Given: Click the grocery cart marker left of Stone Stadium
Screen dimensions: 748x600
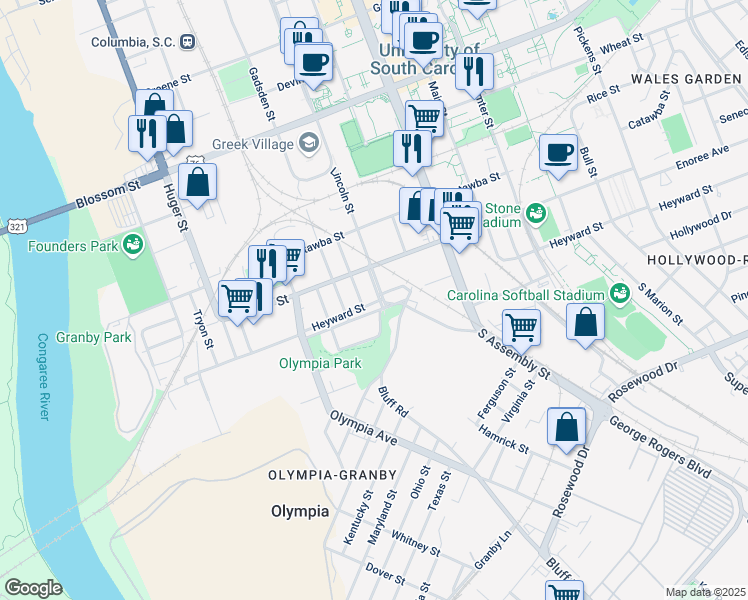Looking at the screenshot, I should (x=459, y=228).
